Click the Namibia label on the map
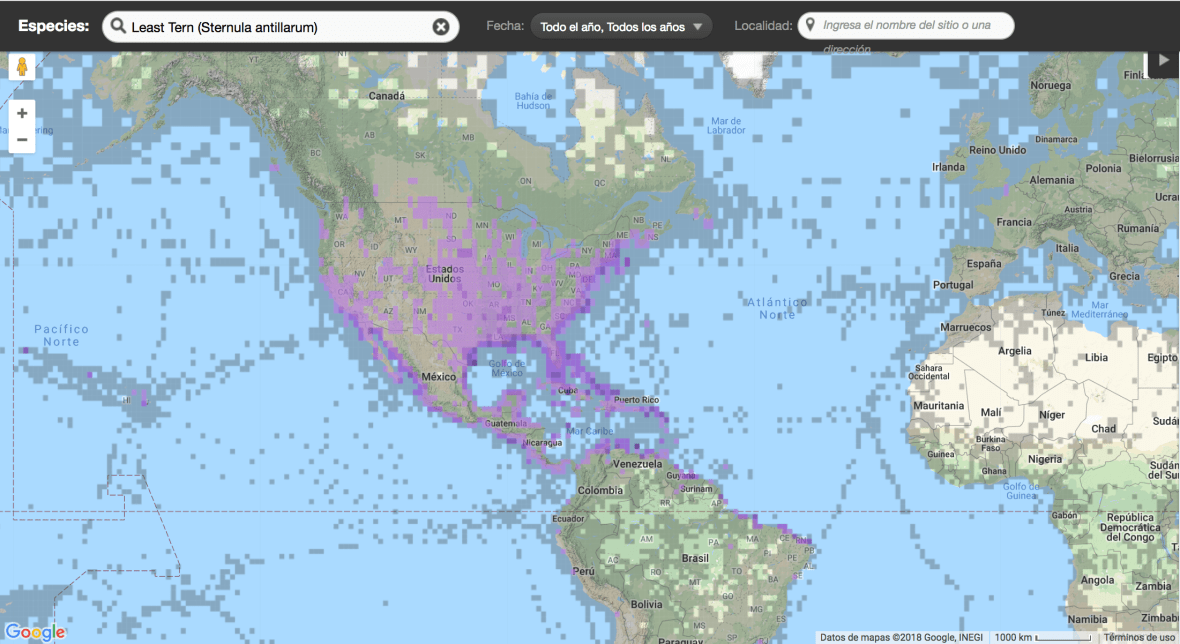1180x644 pixels. click(x=1087, y=620)
